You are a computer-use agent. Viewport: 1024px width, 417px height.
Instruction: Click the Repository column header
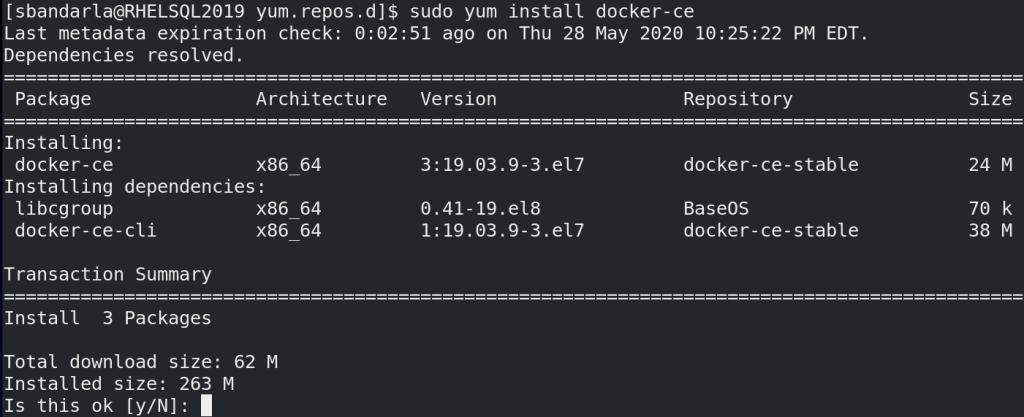[x=737, y=99]
